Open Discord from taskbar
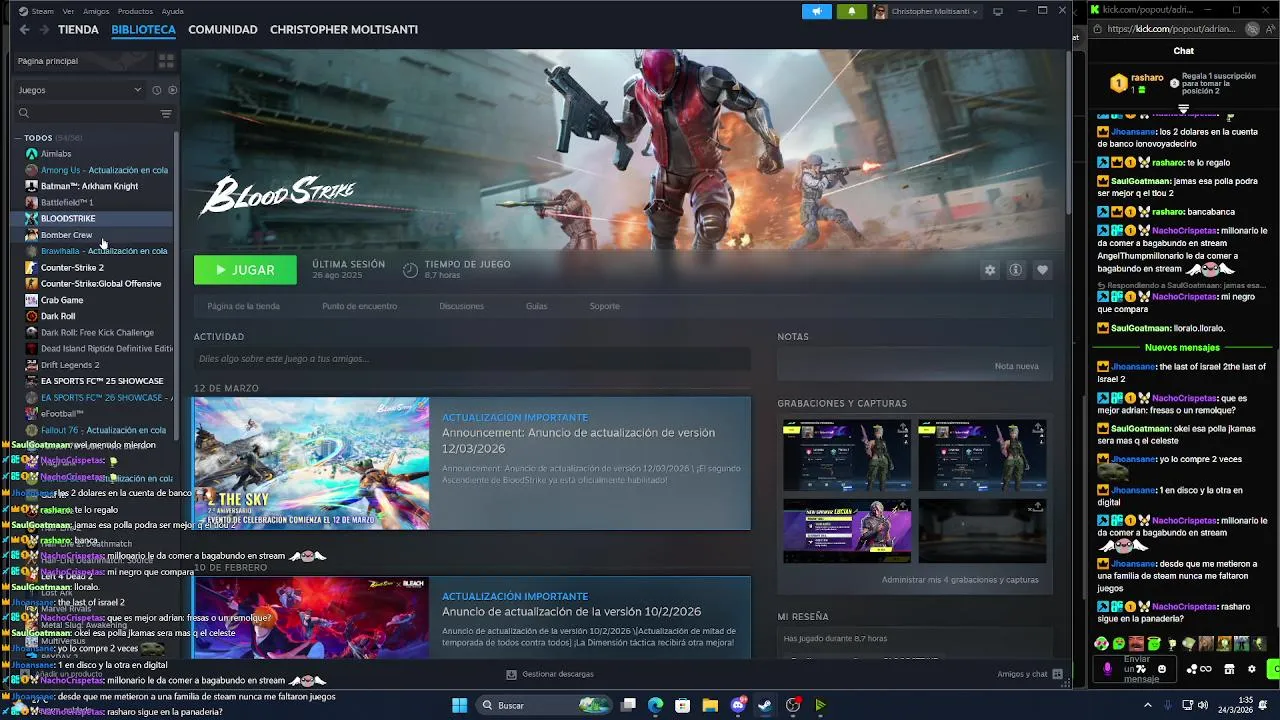This screenshot has height=720, width=1280. tap(738, 705)
